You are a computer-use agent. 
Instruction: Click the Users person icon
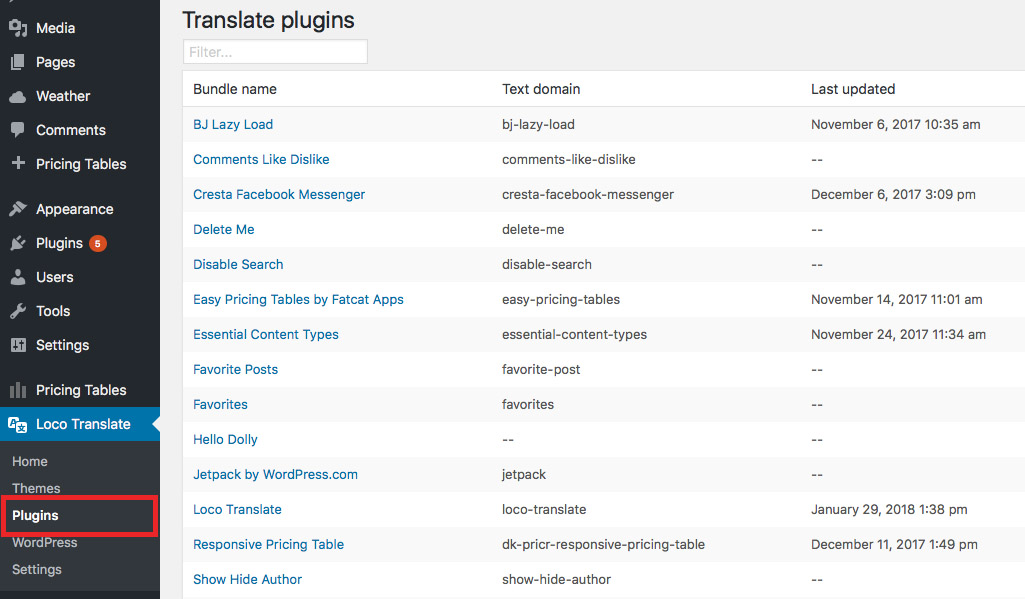[18, 277]
